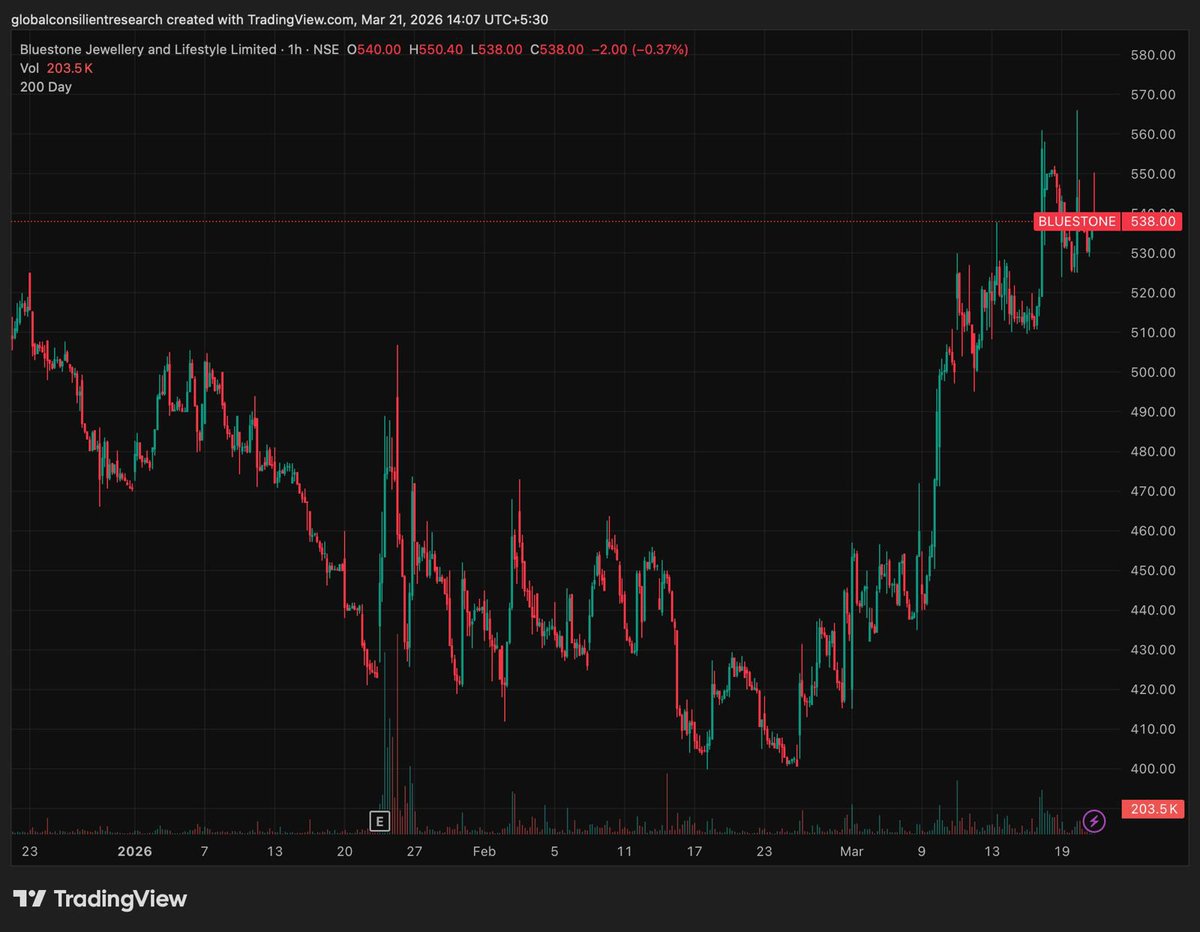This screenshot has height=932, width=1200.
Task: Click the 480.00 price axis label
Action: coord(1152,451)
